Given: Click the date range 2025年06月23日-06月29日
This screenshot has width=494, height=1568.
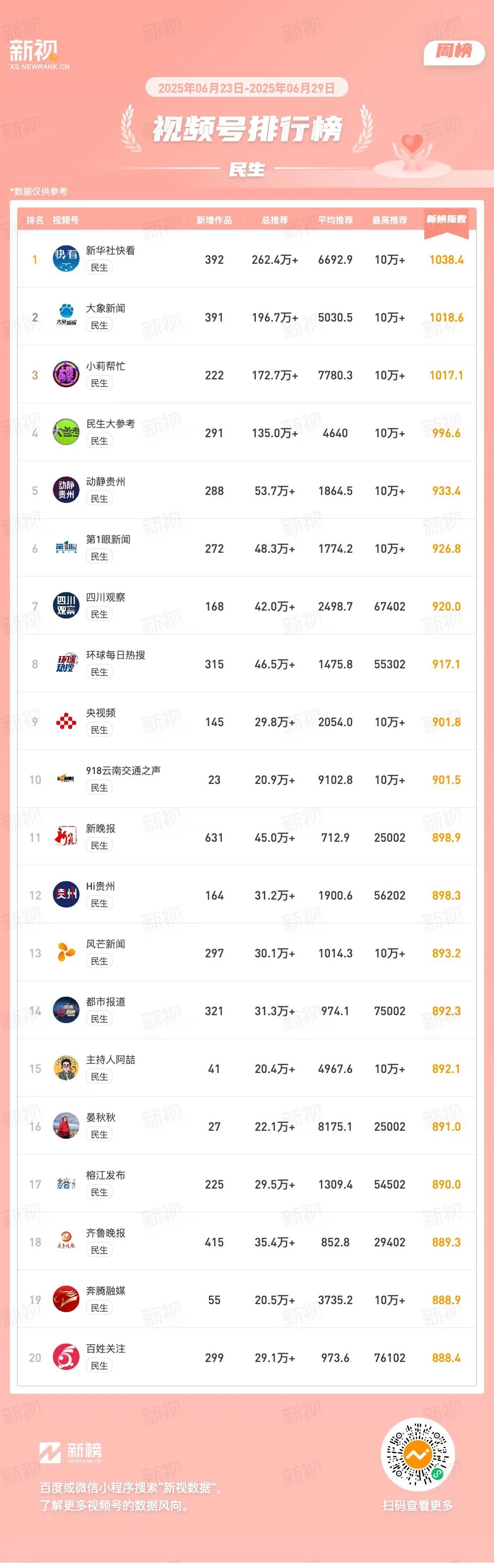Looking at the screenshot, I should click(x=247, y=87).
